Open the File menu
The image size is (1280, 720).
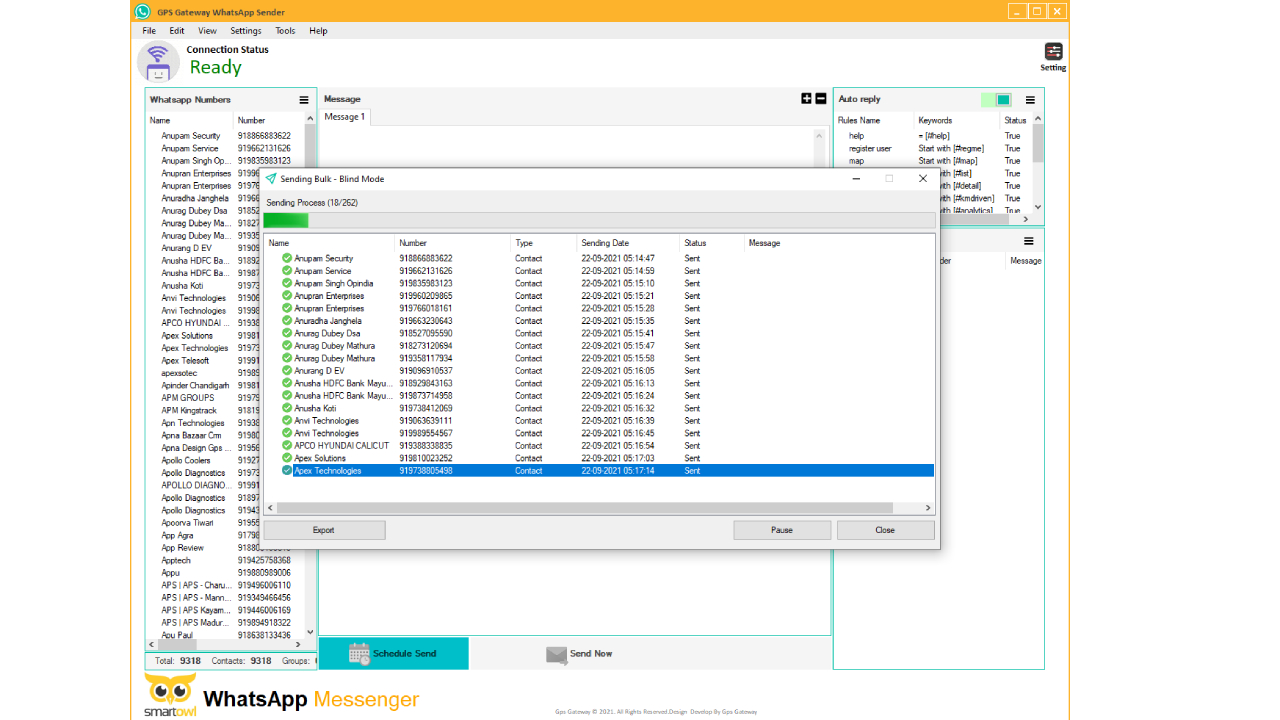click(149, 31)
